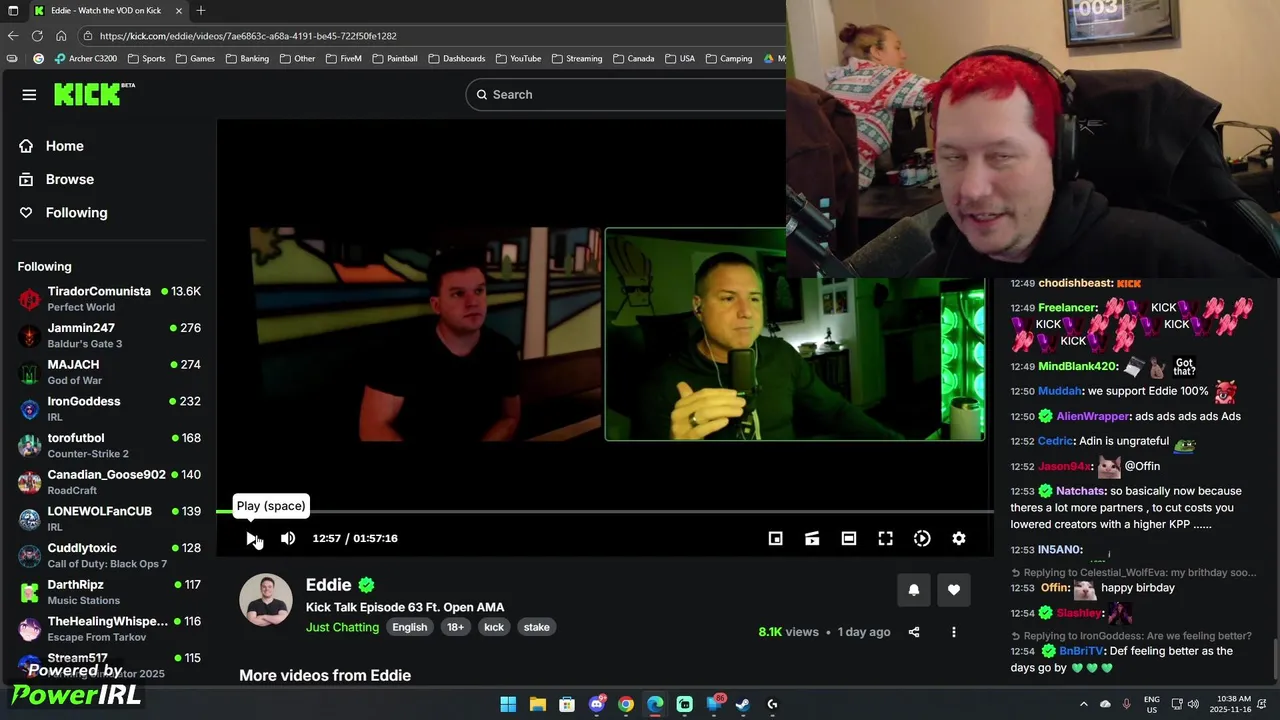
Task: Click the address bar URL
Action: click(x=248, y=36)
